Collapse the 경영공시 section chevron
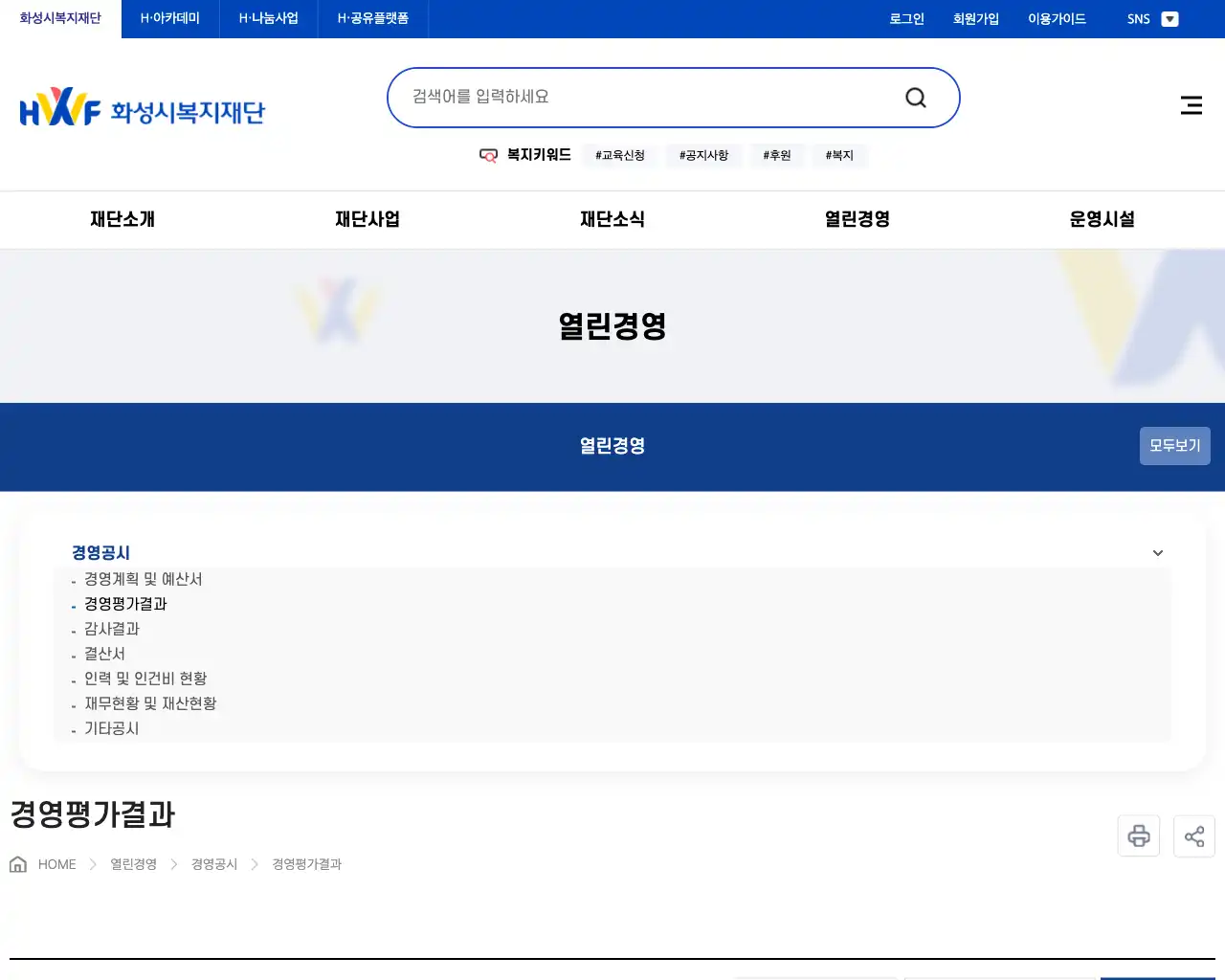1225x980 pixels. tap(1157, 552)
